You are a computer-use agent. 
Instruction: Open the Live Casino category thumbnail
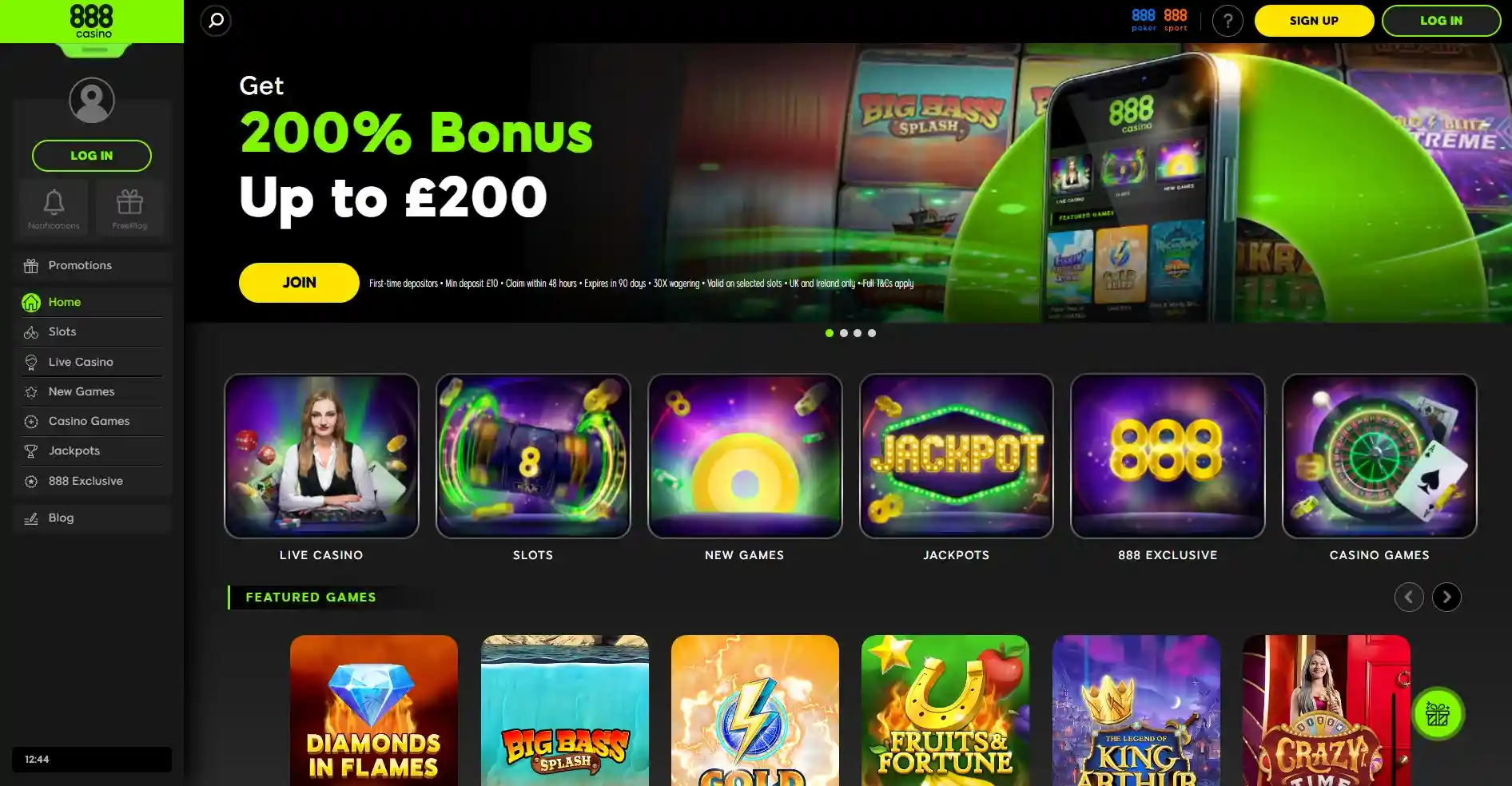321,456
